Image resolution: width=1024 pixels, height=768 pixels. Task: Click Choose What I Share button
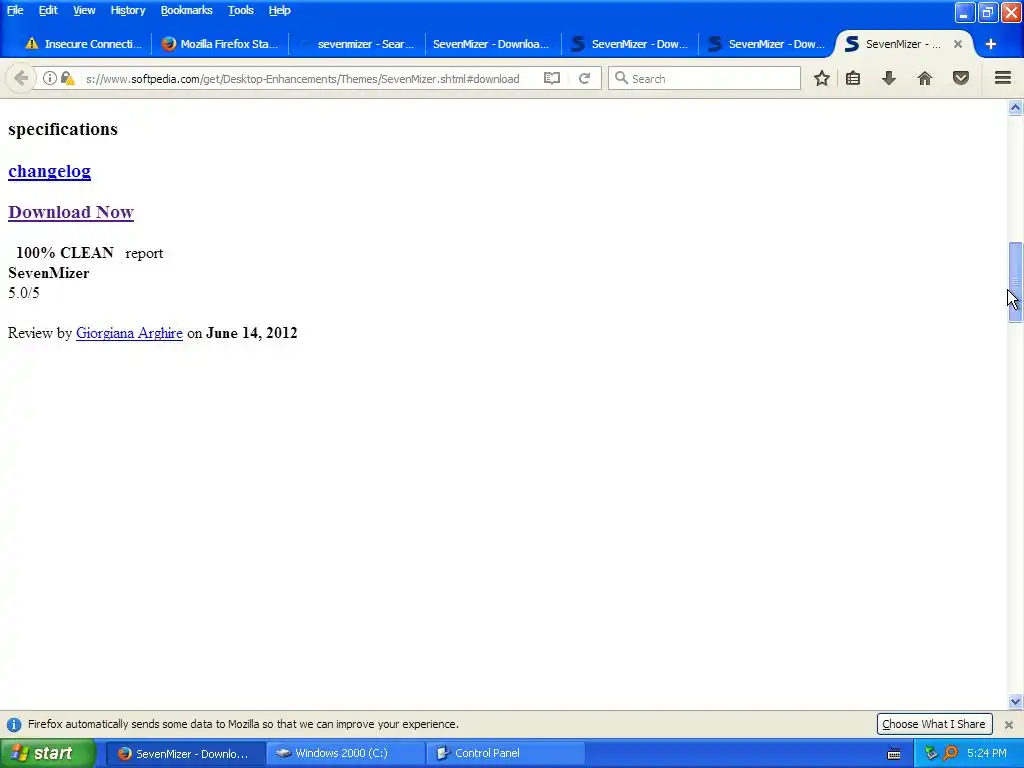coord(934,724)
